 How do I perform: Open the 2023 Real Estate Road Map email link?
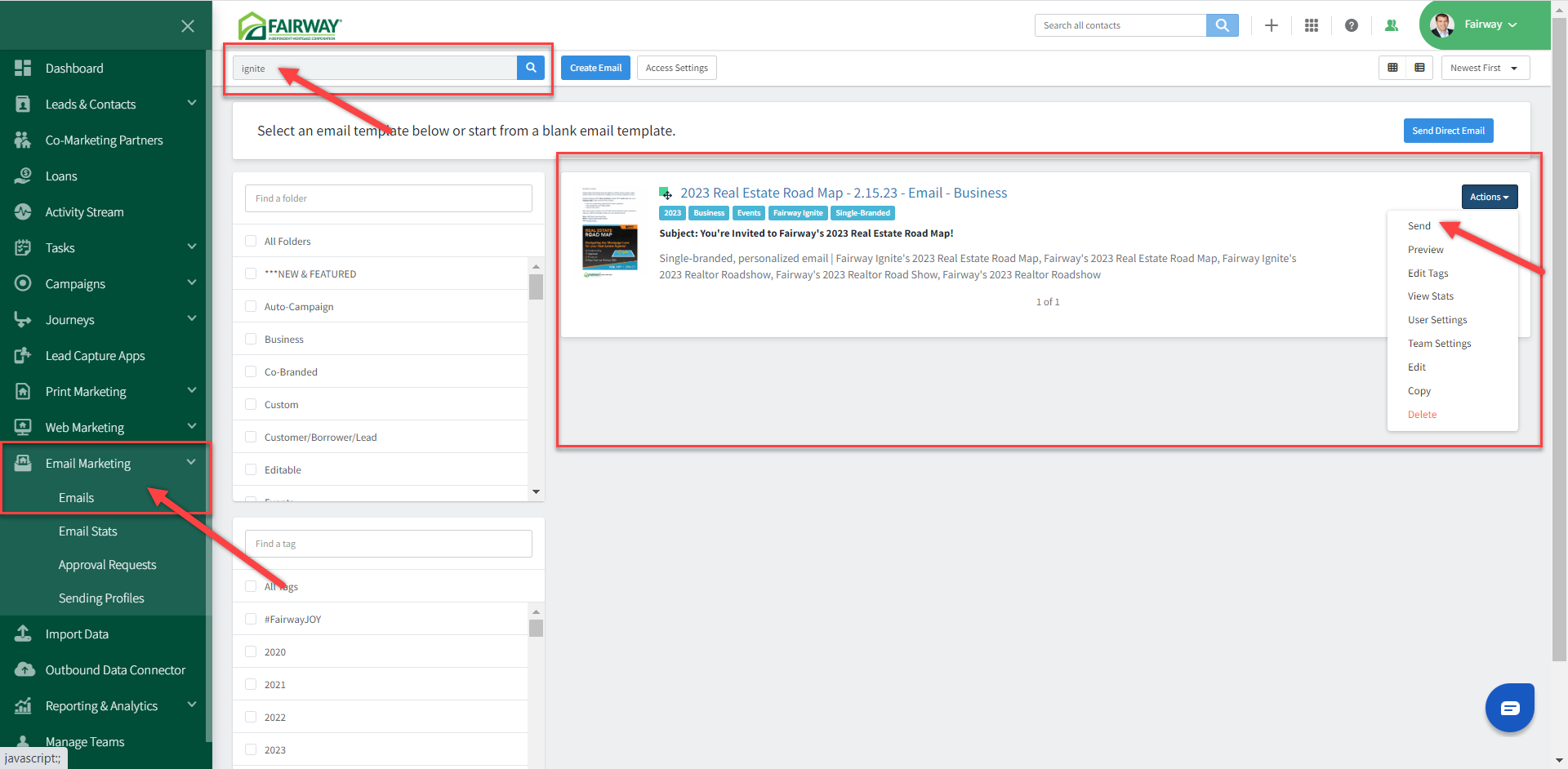pos(844,193)
